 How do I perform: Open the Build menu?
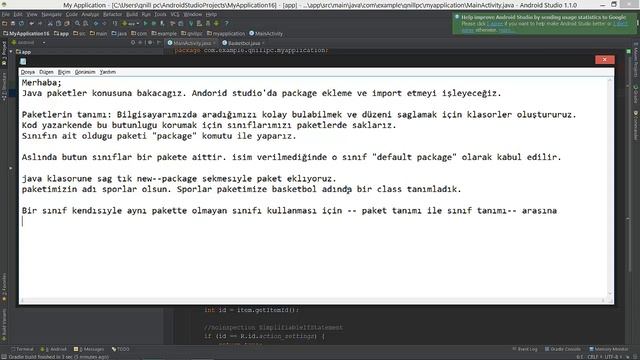132,14
